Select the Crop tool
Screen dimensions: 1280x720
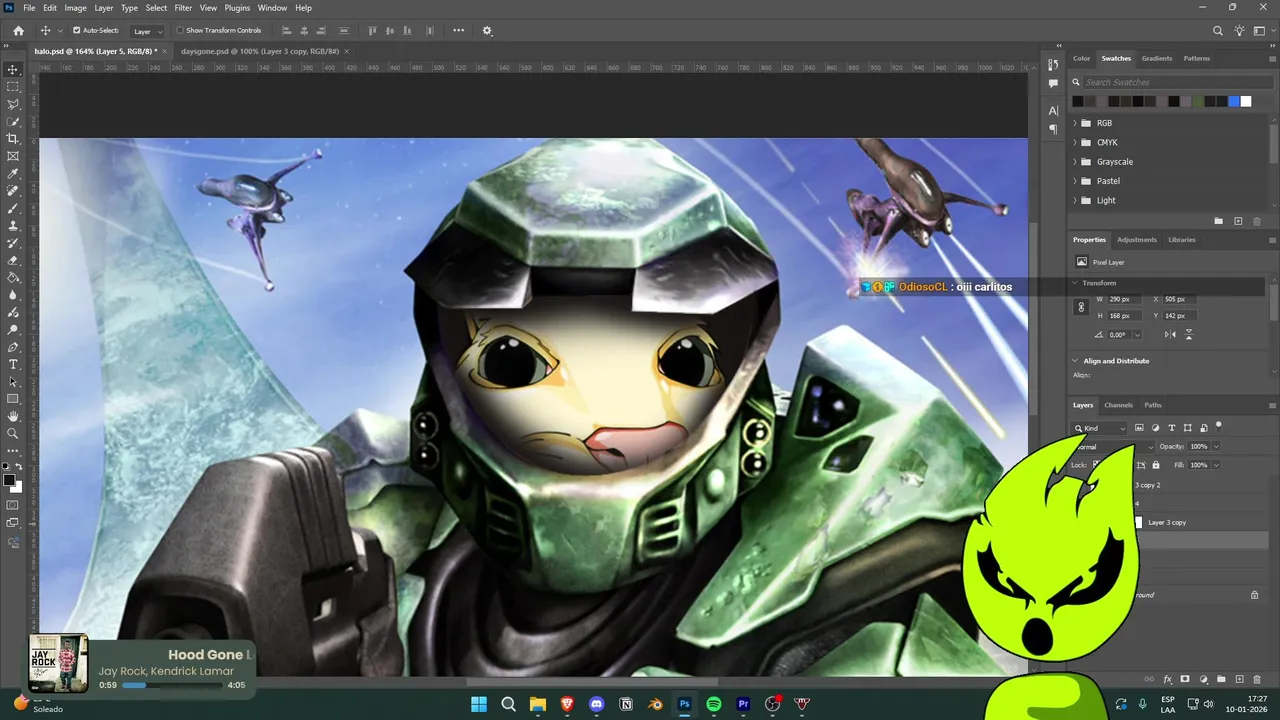pos(13,139)
